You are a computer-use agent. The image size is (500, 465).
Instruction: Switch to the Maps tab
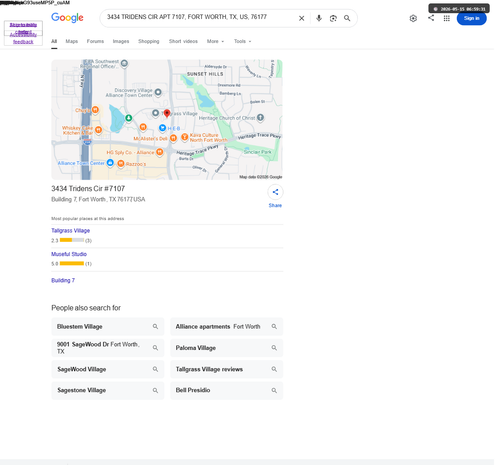pos(72,41)
